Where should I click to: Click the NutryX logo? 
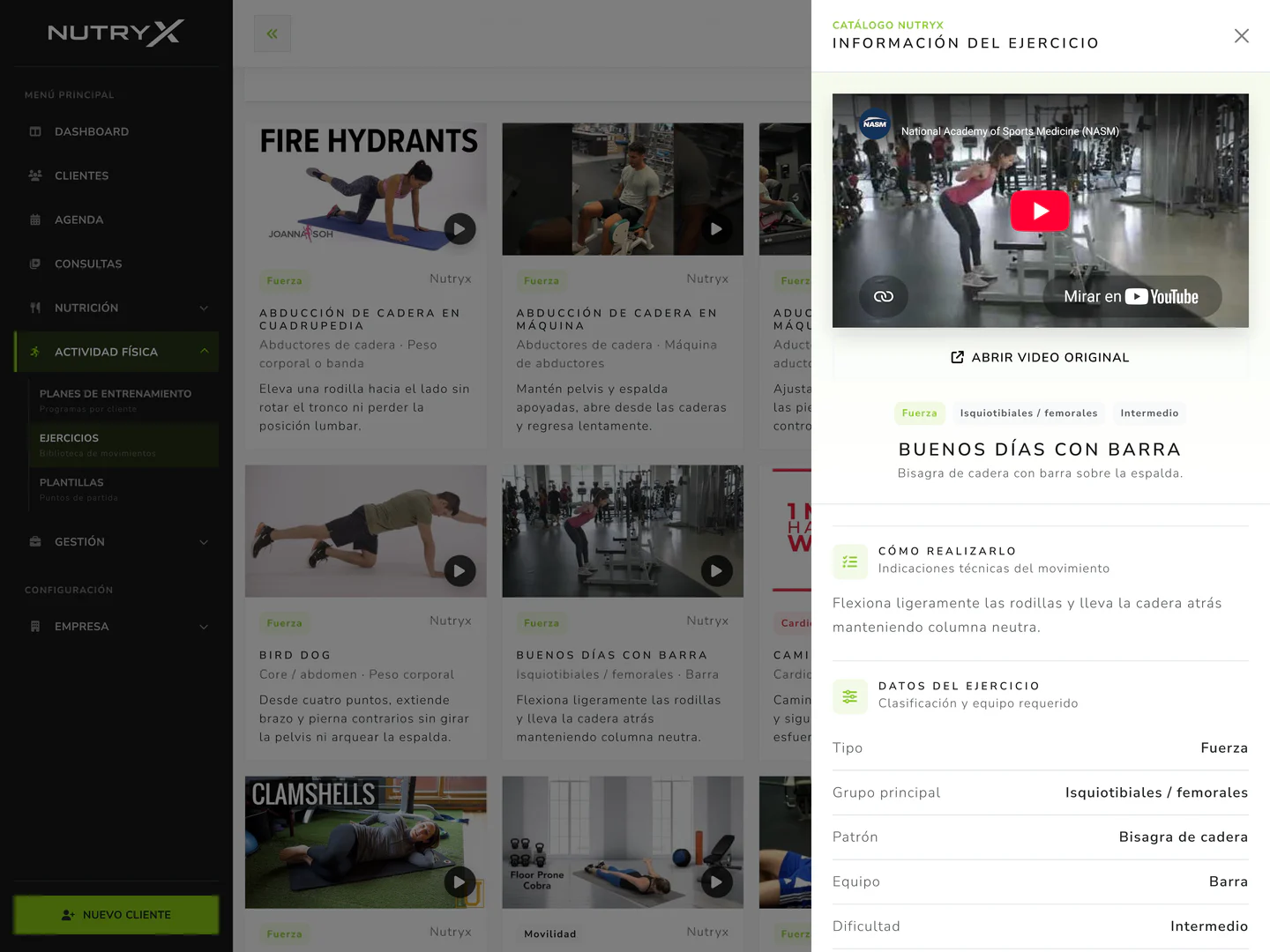116,33
